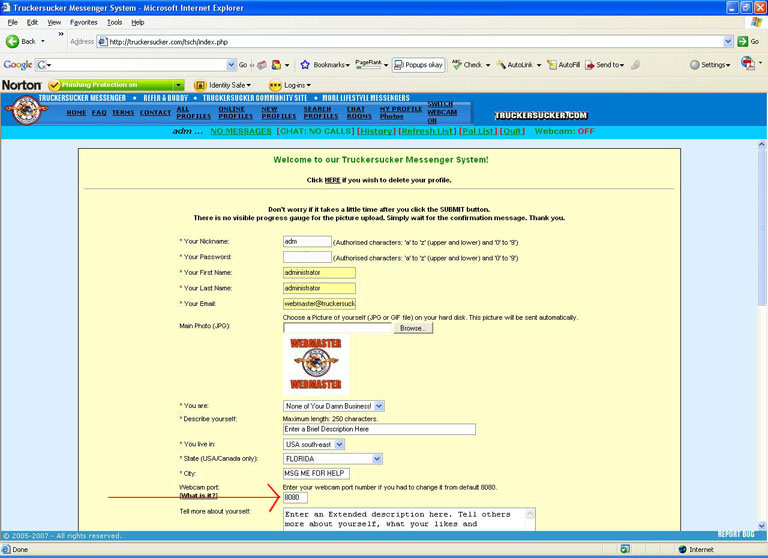The width and height of the screenshot is (768, 558).
Task: Click HERE to delete your profile
Action: (332, 180)
